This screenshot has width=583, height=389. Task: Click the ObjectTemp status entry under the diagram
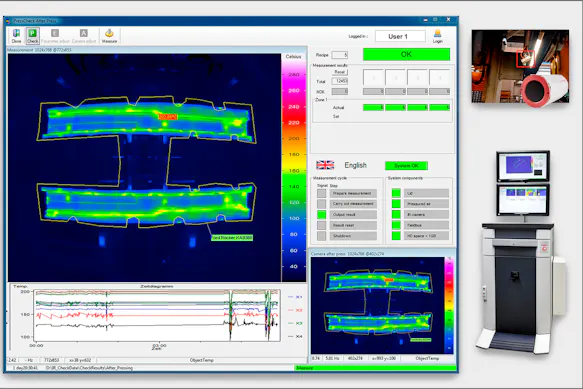tap(202, 360)
